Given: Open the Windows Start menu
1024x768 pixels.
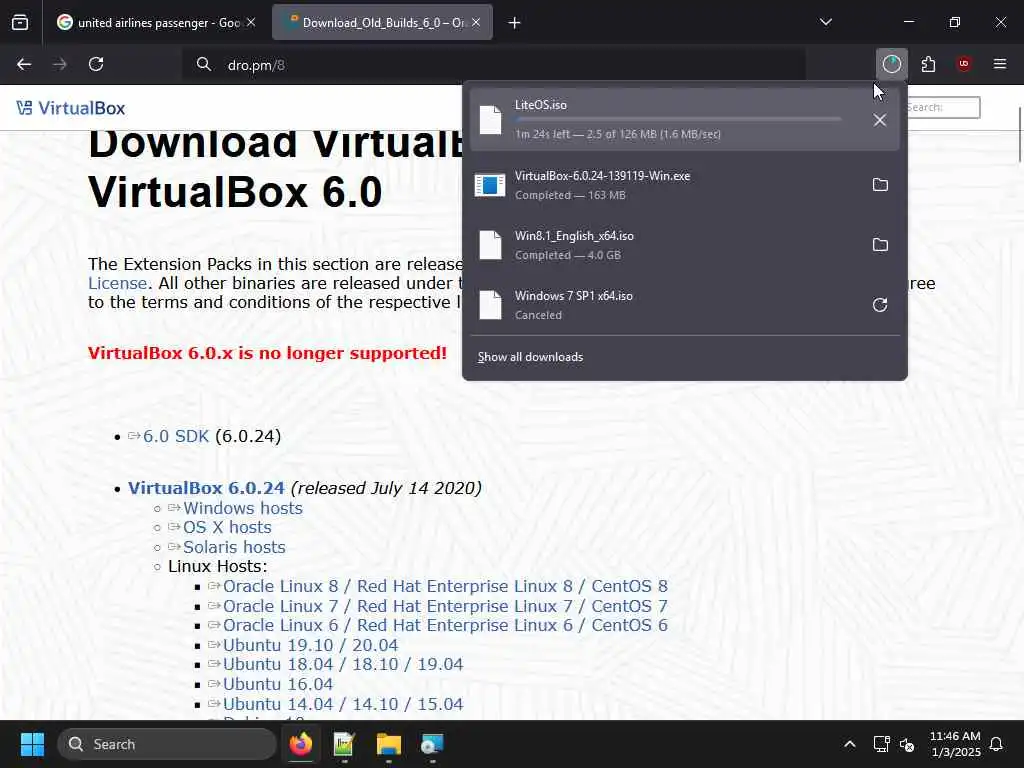Looking at the screenshot, I should [x=32, y=744].
